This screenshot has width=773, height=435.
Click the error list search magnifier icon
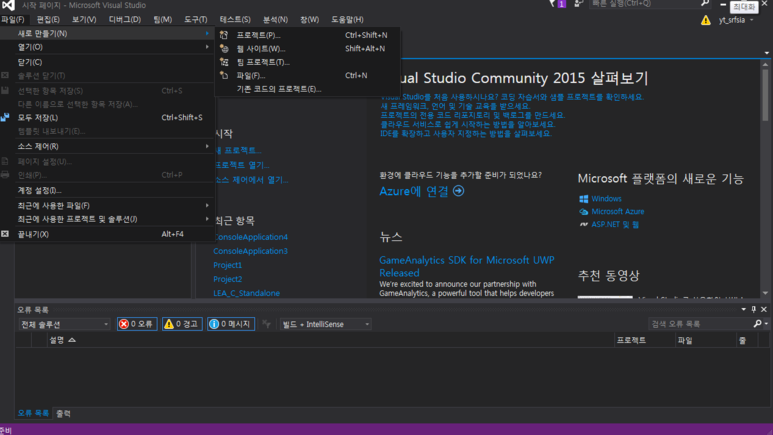pyautogui.click(x=758, y=324)
